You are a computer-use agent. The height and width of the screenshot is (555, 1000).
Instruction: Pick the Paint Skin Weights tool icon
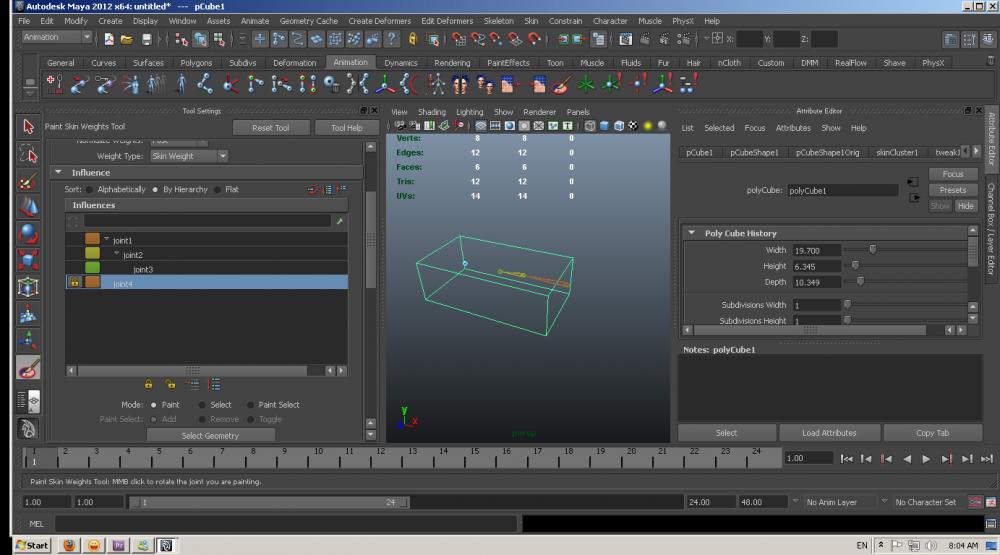[28, 367]
